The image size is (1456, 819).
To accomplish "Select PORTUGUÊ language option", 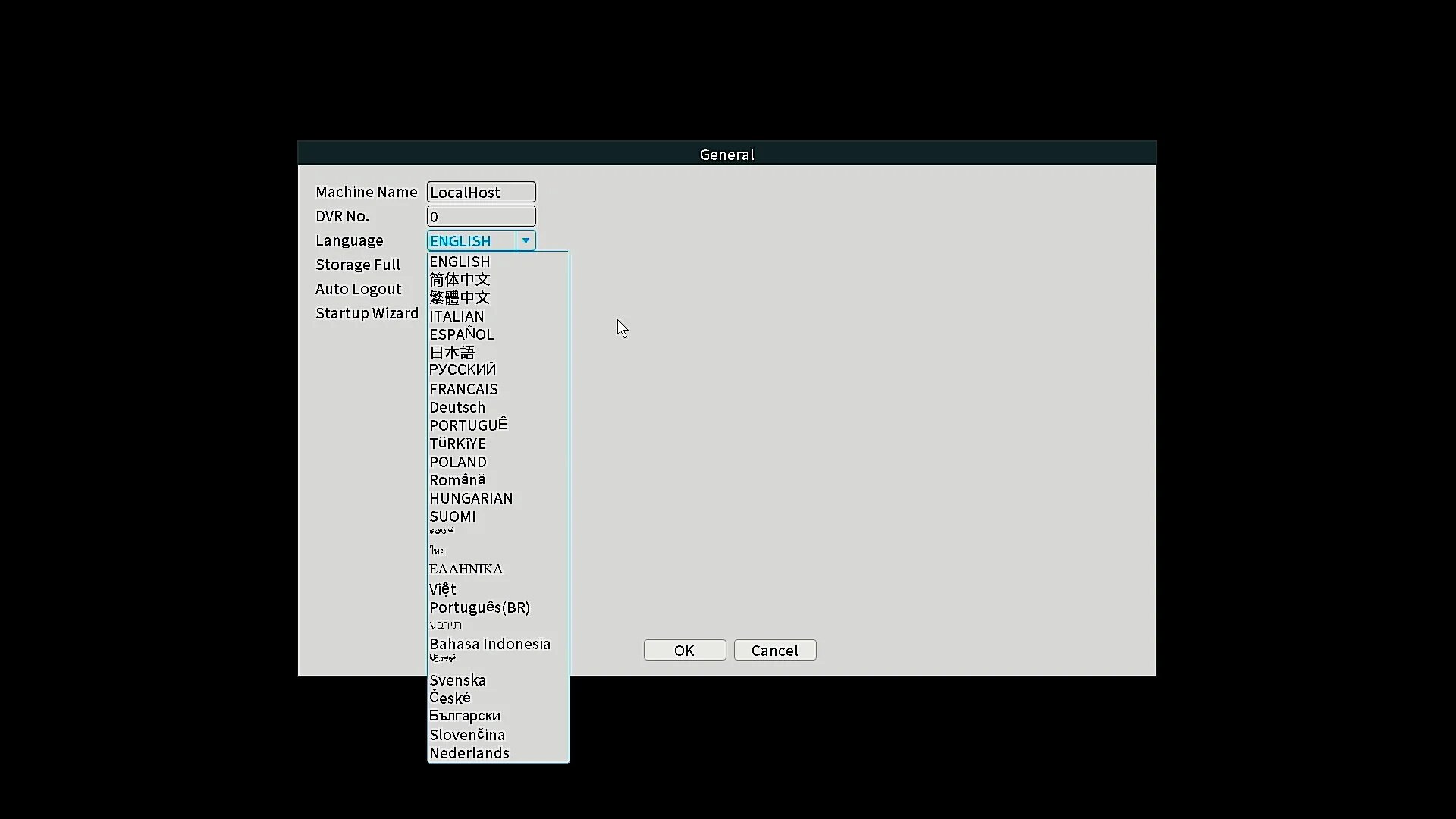I will point(468,425).
